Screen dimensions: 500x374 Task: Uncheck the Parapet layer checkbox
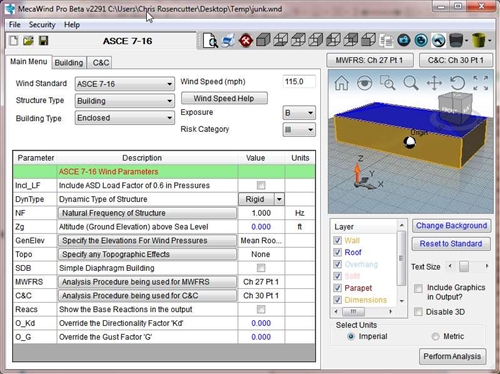click(338, 288)
